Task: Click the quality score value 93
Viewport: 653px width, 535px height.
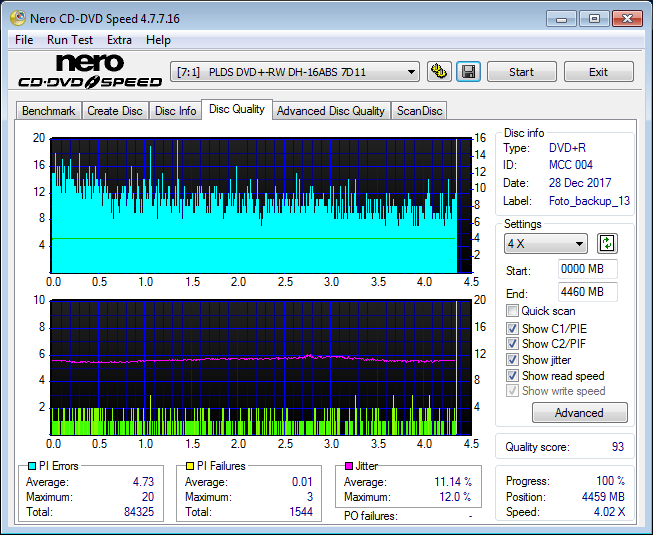Action: [x=618, y=447]
